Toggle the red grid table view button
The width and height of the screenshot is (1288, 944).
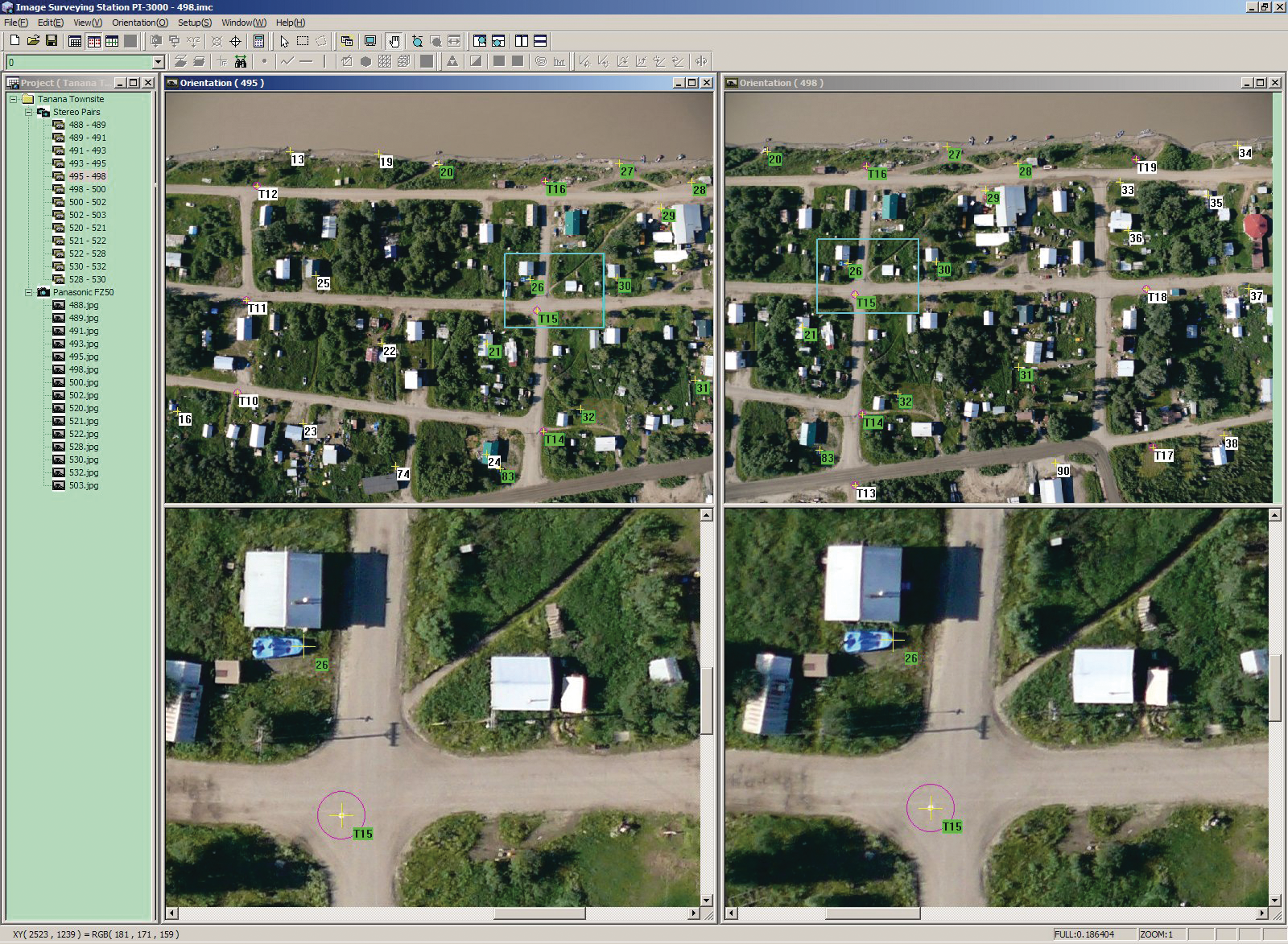coord(93,41)
